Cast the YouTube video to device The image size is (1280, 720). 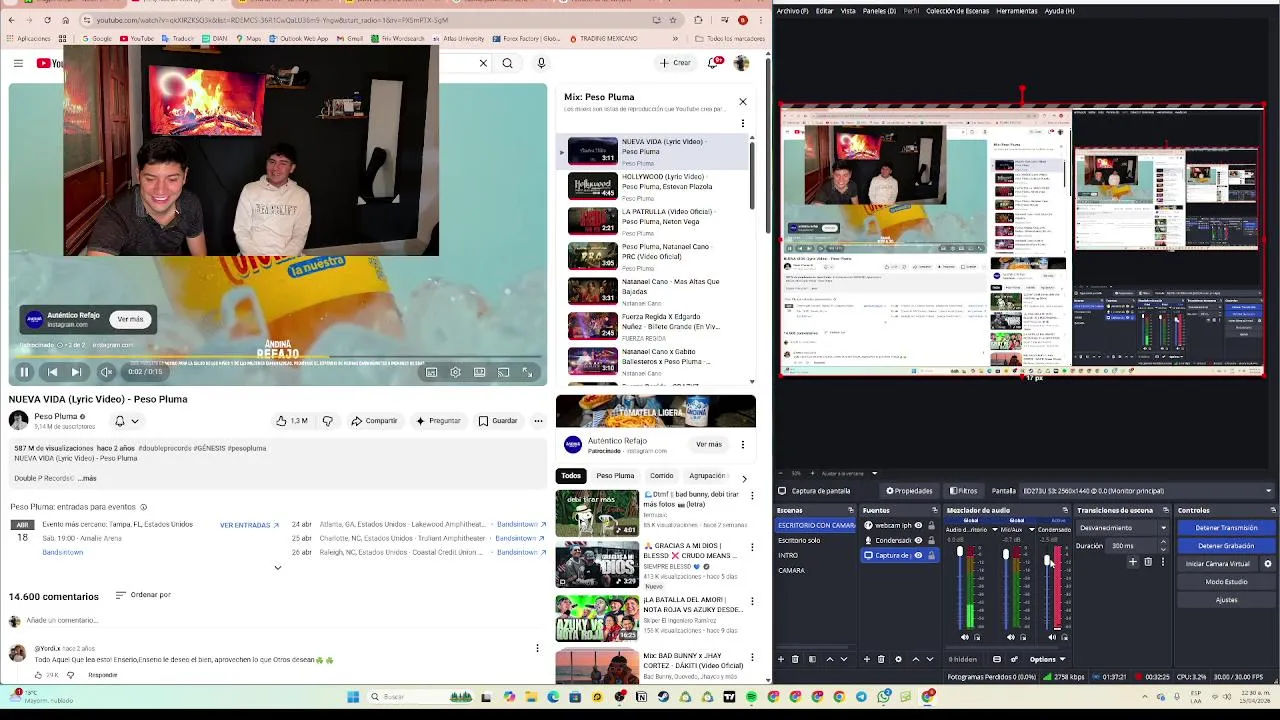click(x=503, y=372)
